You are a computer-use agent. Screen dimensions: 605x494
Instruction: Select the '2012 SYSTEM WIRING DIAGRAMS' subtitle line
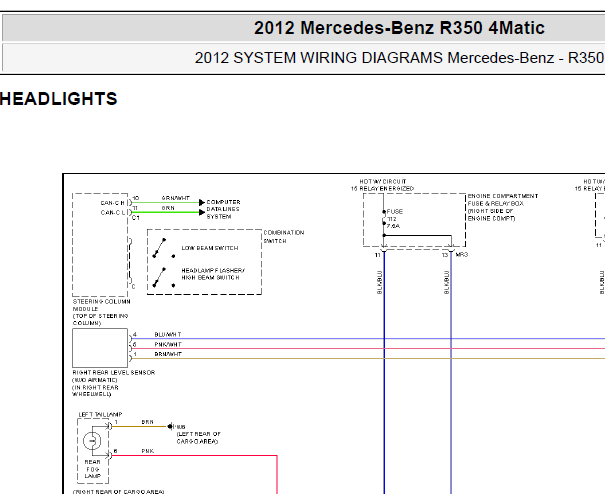pos(399,58)
